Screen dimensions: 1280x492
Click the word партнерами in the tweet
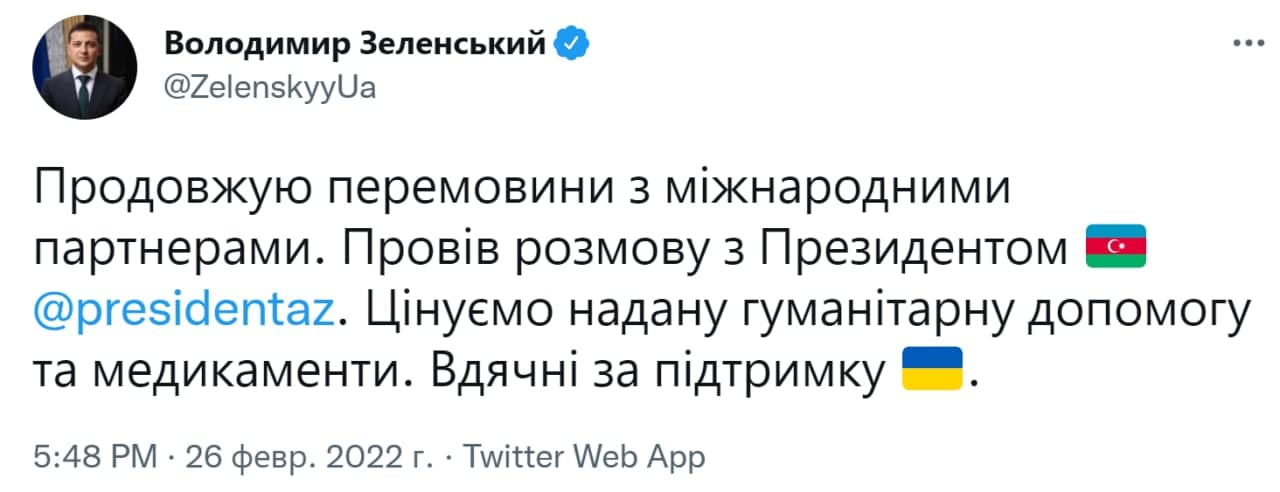[x=173, y=248]
